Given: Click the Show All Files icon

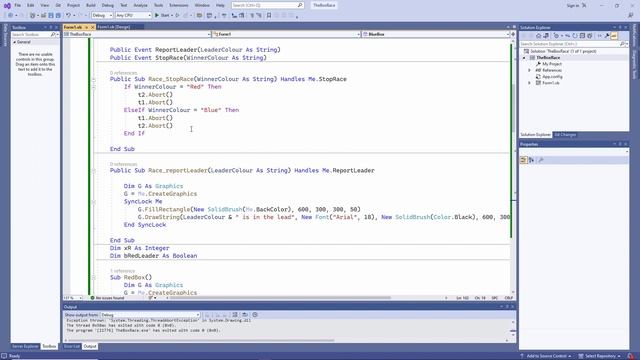Looking at the screenshot, I should [x=590, y=36].
